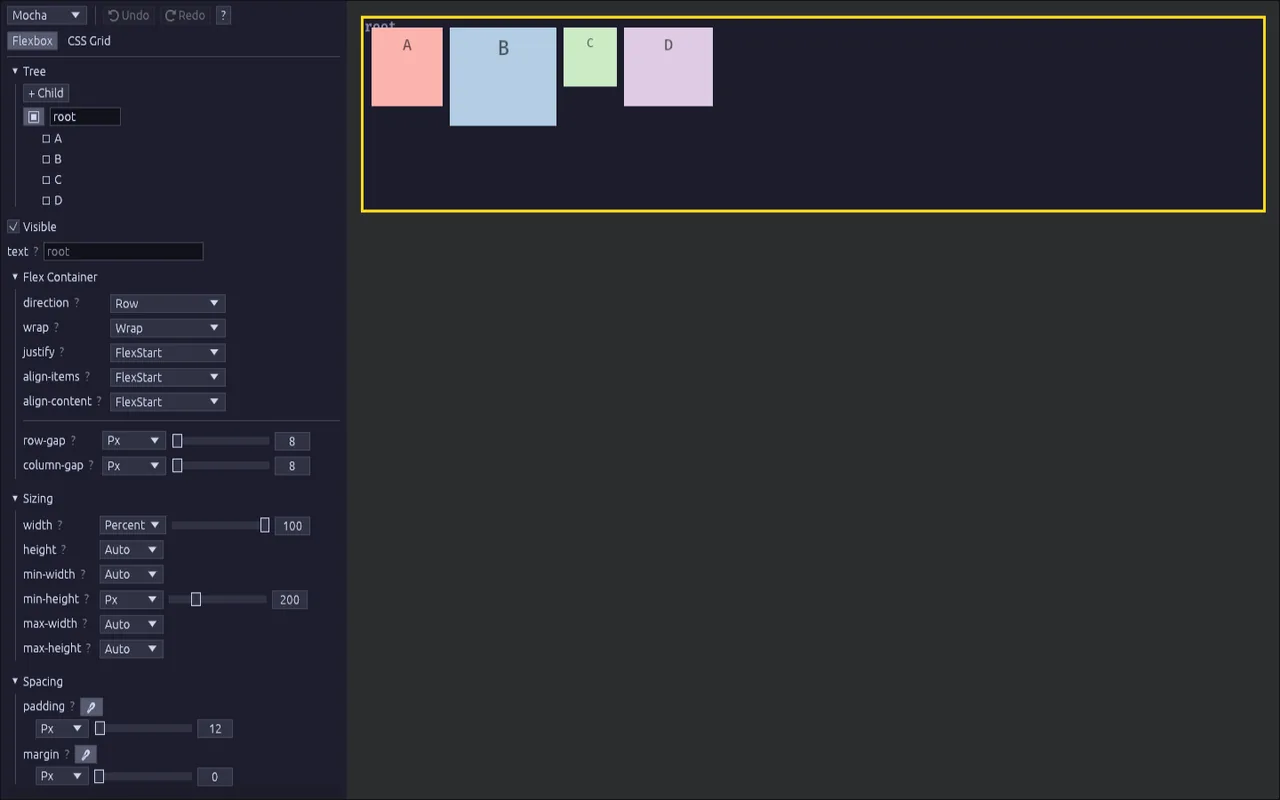Adjust the padding slider
The height and width of the screenshot is (800, 1280).
click(143, 729)
